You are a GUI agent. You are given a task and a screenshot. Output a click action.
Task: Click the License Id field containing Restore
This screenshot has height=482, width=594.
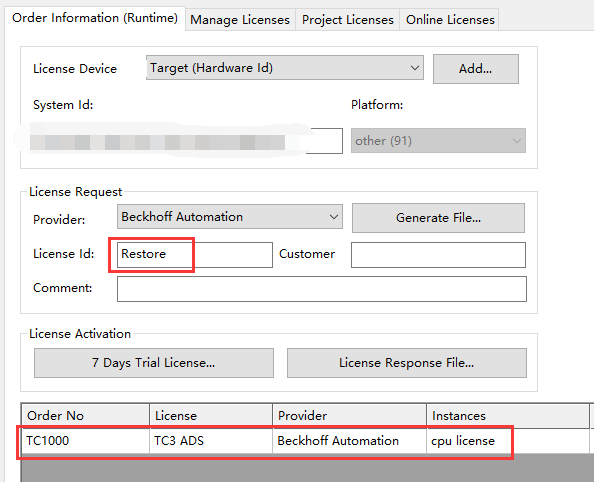pos(195,255)
